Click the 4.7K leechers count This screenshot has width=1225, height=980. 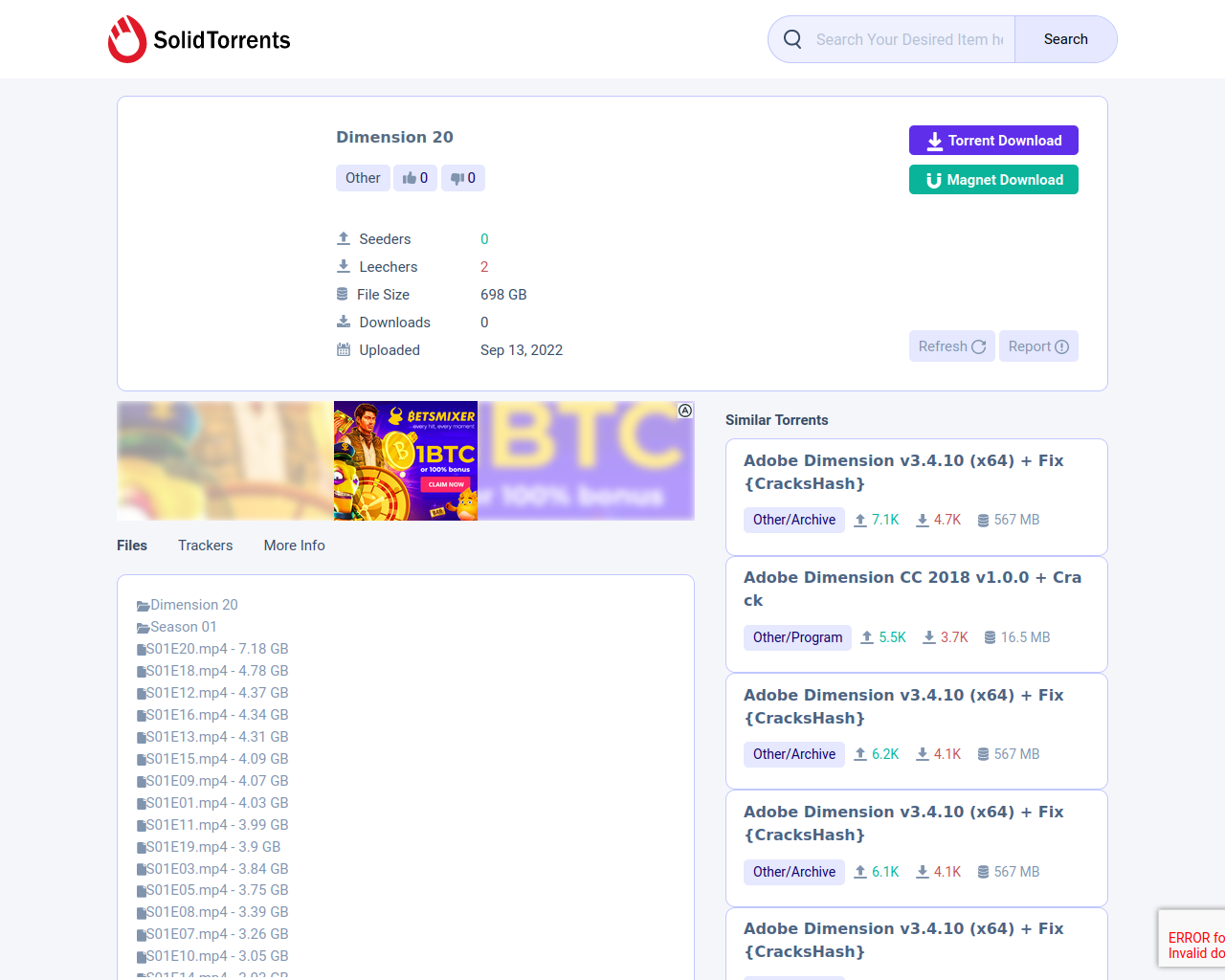click(x=947, y=520)
